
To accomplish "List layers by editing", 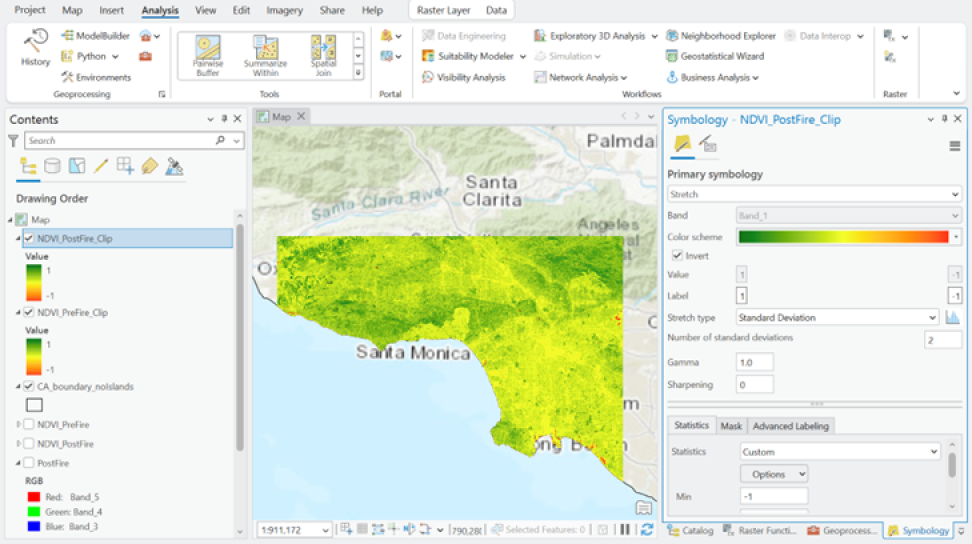I will tap(101, 166).
